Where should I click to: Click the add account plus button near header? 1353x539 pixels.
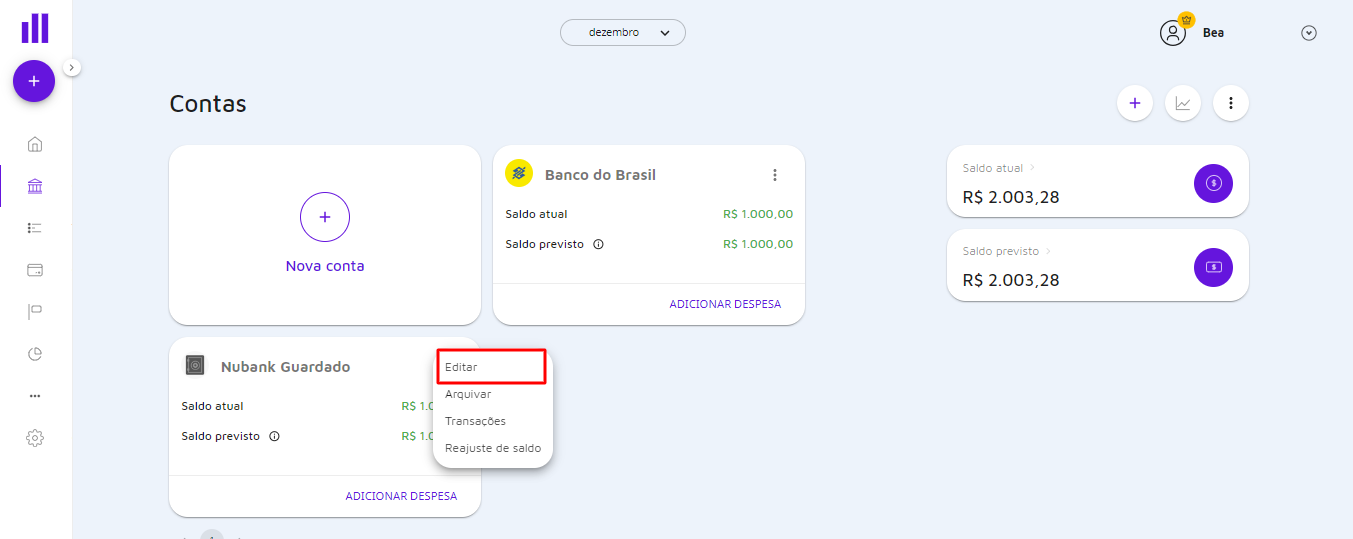[1135, 102]
